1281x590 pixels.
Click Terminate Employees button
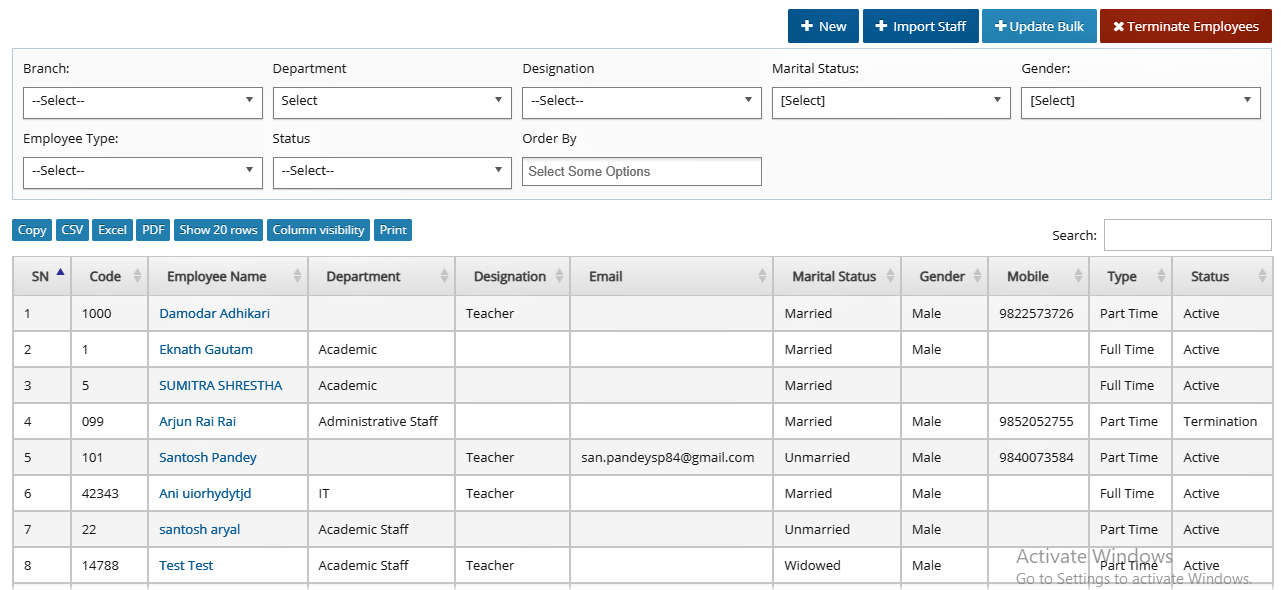coord(1186,26)
